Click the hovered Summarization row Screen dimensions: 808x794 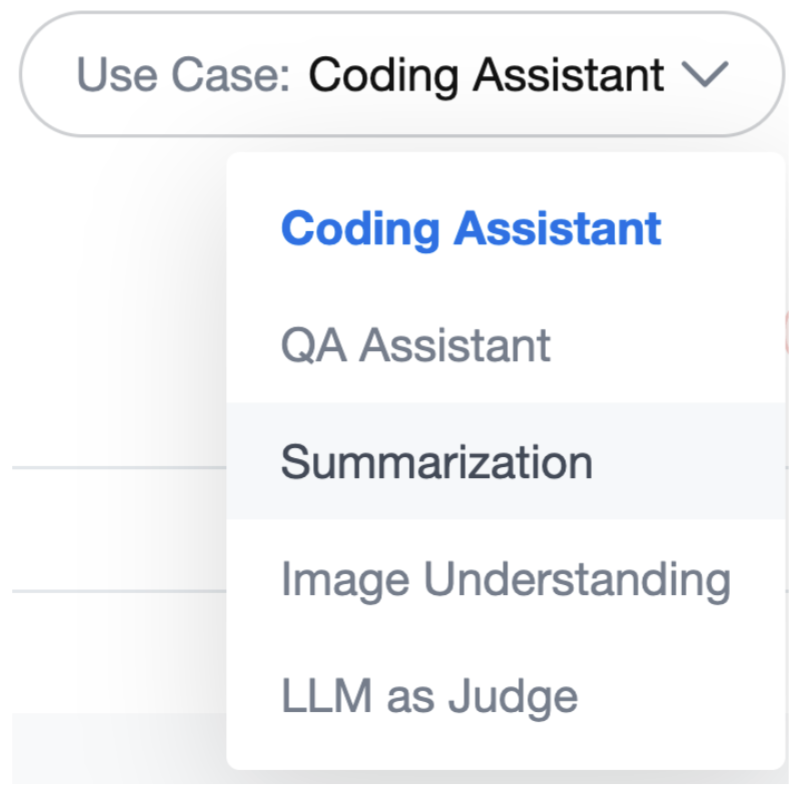(x=436, y=462)
